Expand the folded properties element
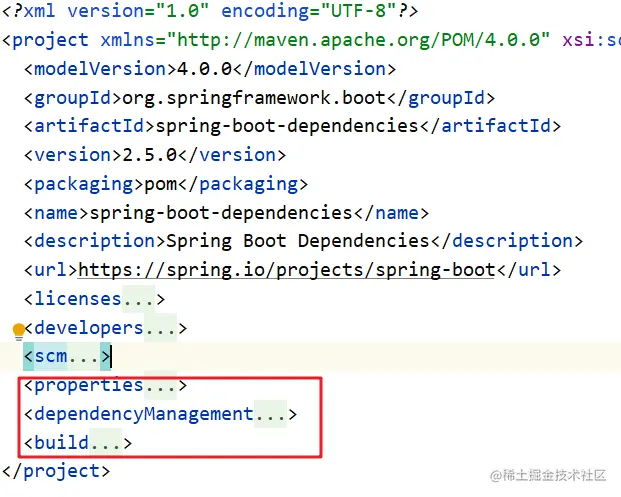Viewport: 621px width, 497px height. pyautogui.click(x=160, y=385)
